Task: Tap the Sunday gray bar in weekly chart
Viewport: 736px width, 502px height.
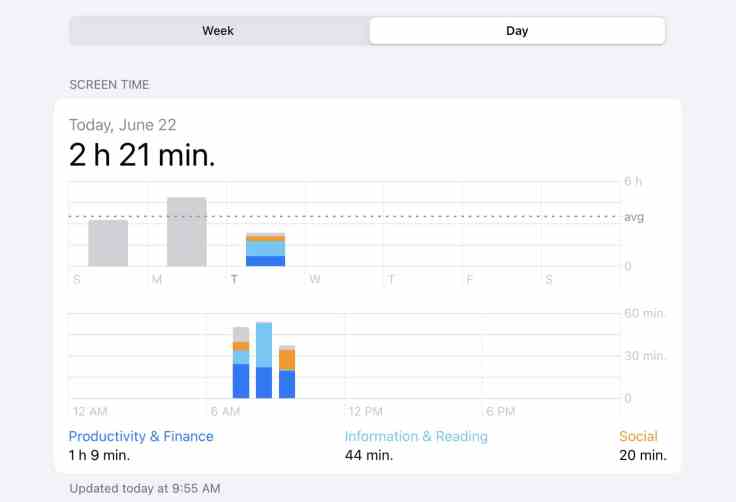Action: click(108, 243)
